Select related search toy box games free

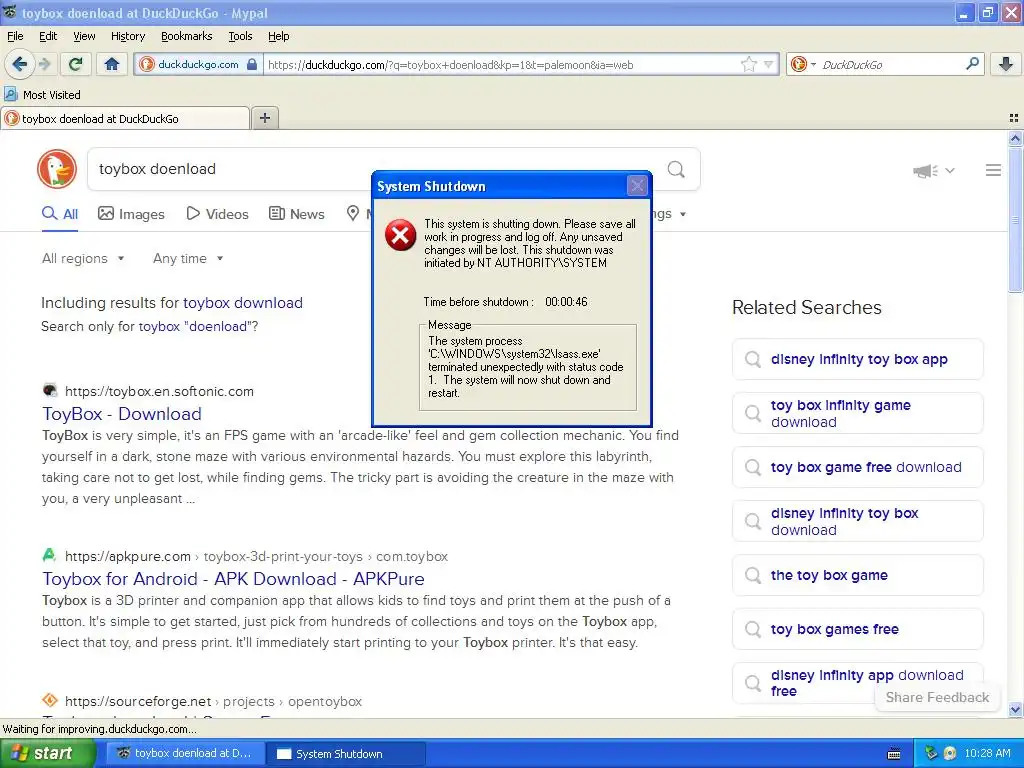click(x=857, y=629)
